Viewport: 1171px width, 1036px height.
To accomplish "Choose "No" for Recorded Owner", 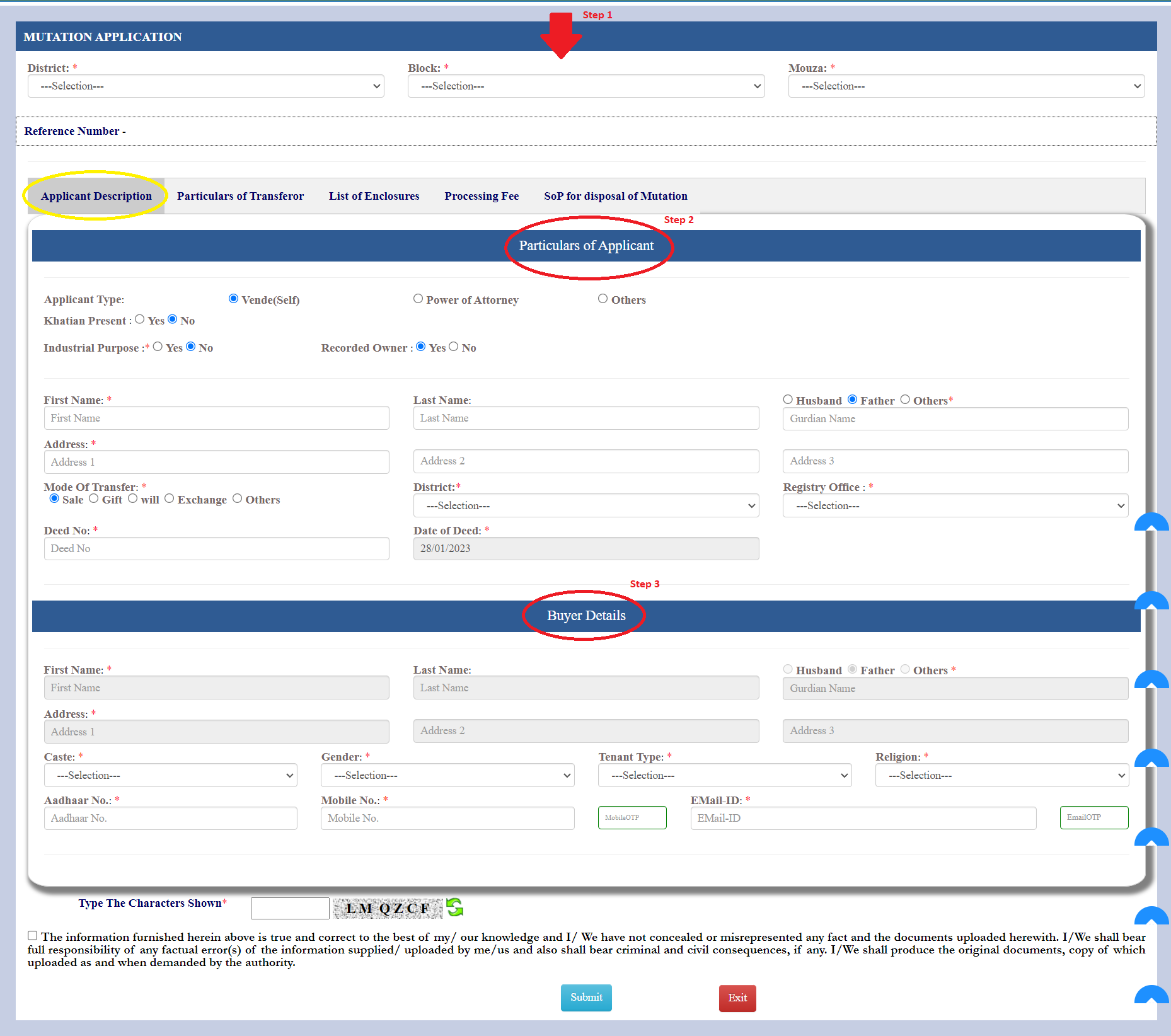I will pos(454,346).
